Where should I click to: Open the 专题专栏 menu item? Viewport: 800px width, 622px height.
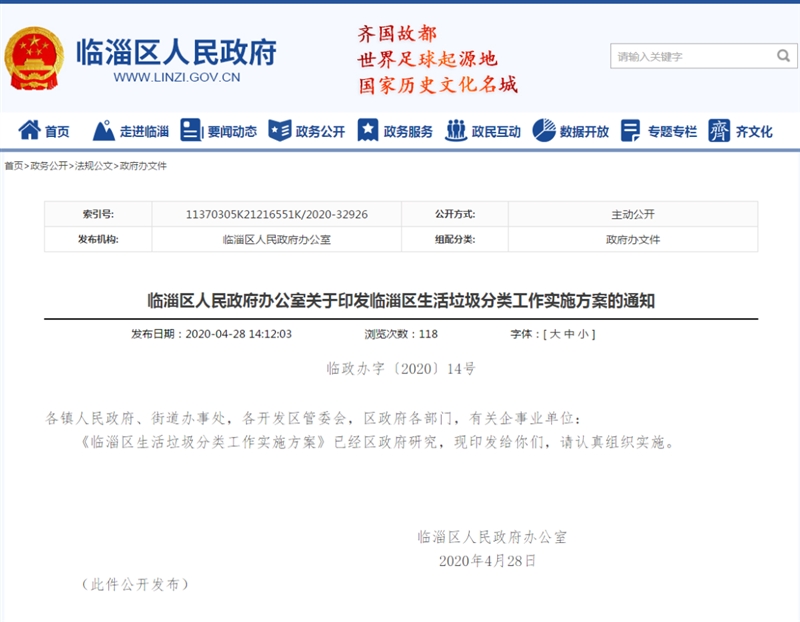point(672,132)
